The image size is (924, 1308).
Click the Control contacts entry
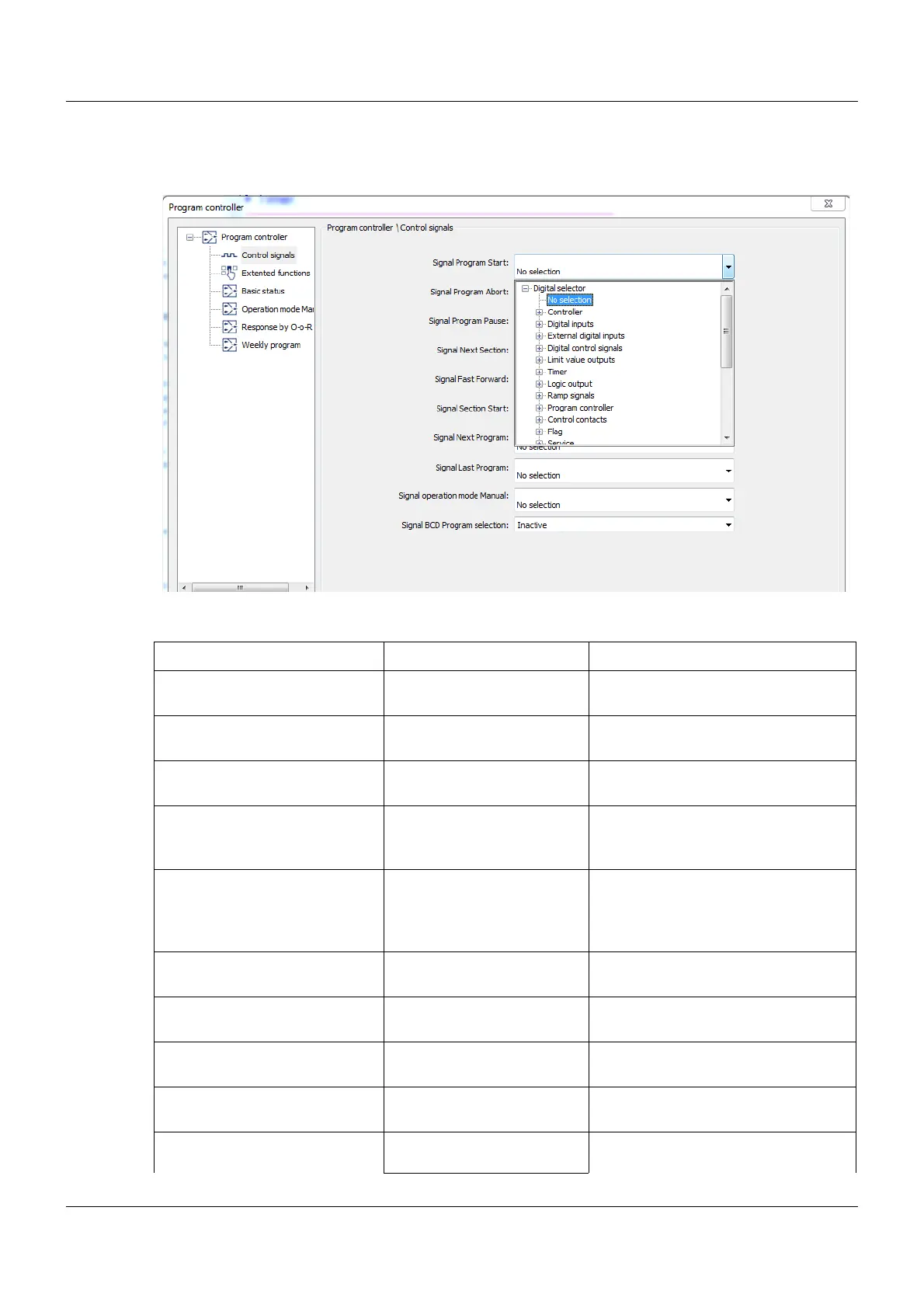click(577, 419)
